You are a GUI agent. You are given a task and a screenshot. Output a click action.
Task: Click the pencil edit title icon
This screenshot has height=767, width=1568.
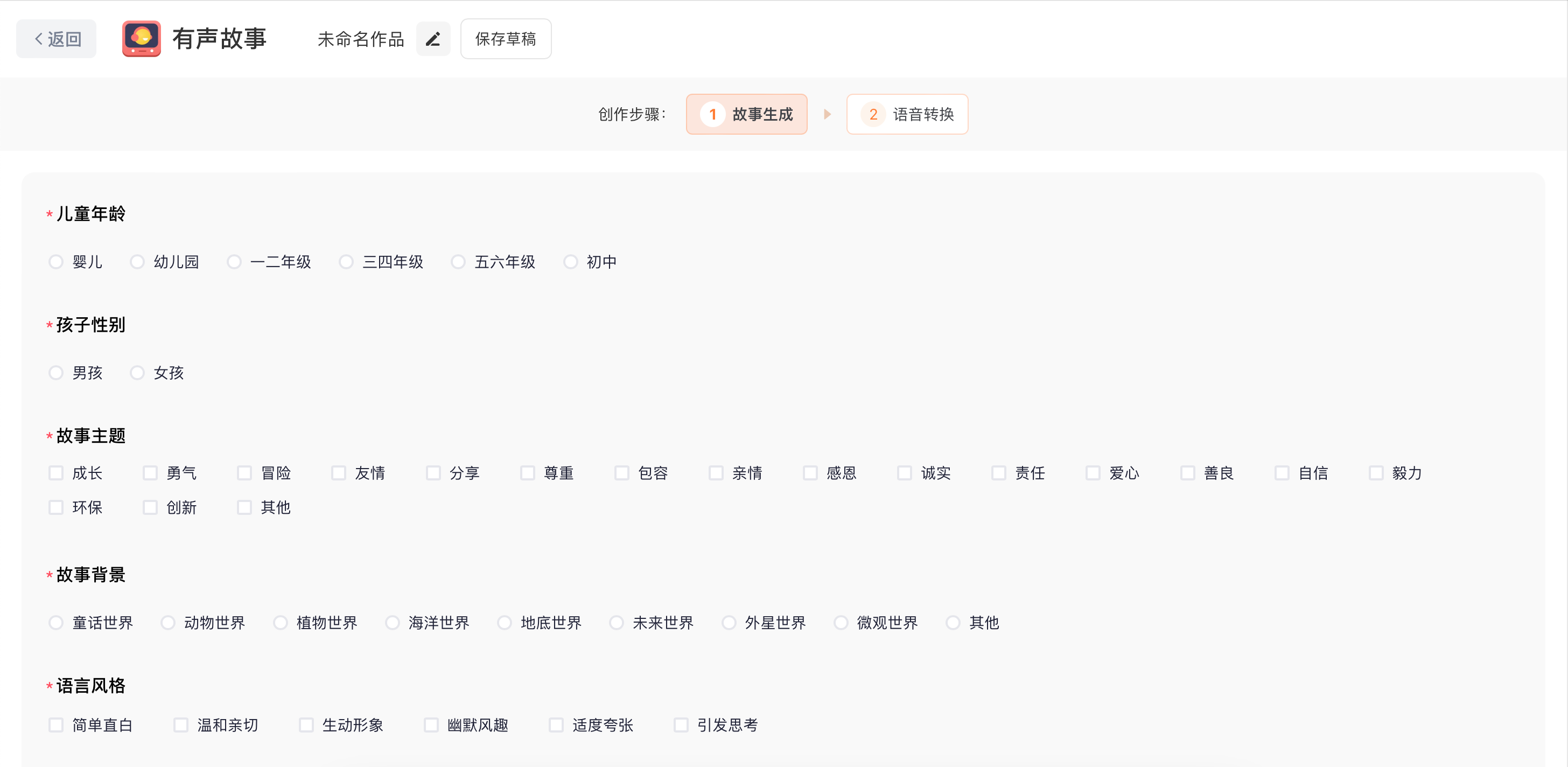point(433,39)
